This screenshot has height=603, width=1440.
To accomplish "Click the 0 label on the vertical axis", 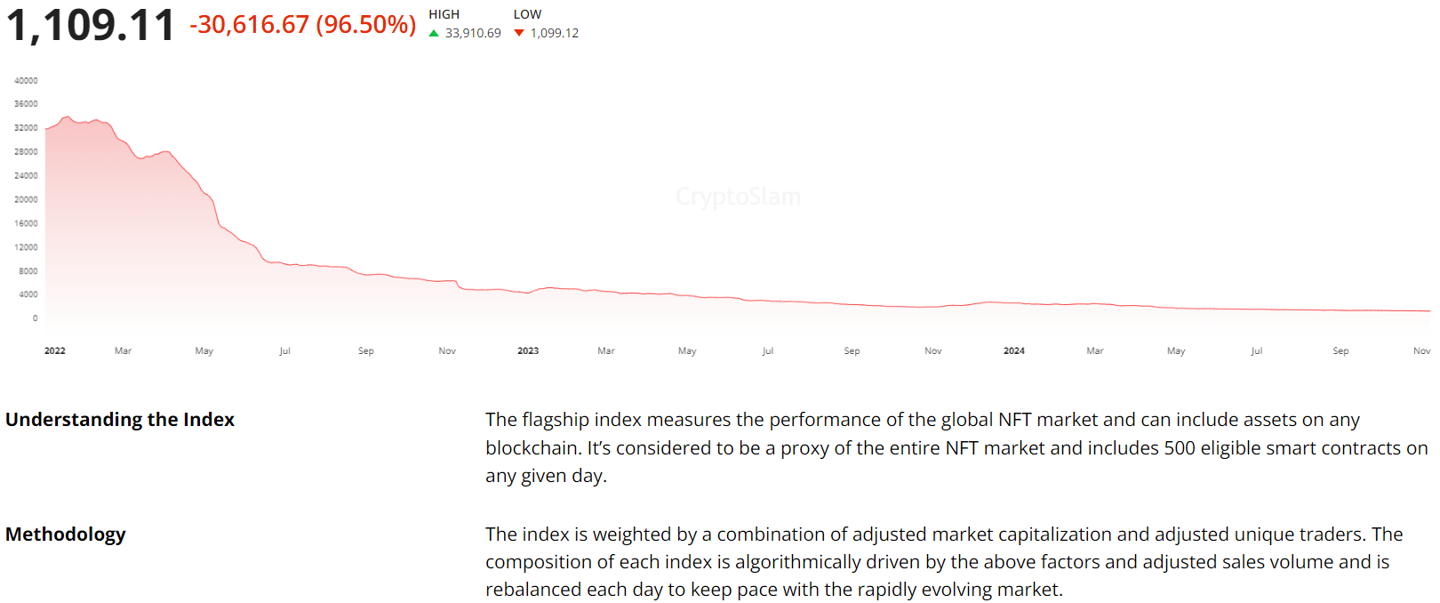I will pos(35,318).
